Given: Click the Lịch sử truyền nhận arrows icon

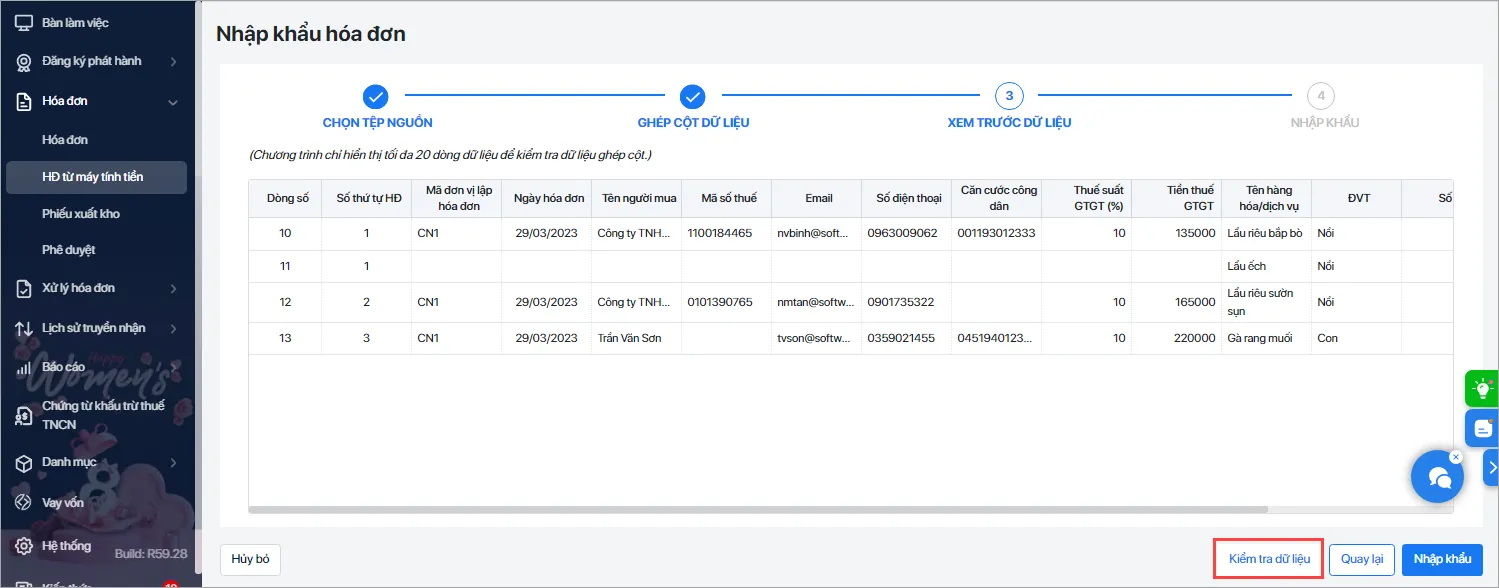Looking at the screenshot, I should coord(24,328).
